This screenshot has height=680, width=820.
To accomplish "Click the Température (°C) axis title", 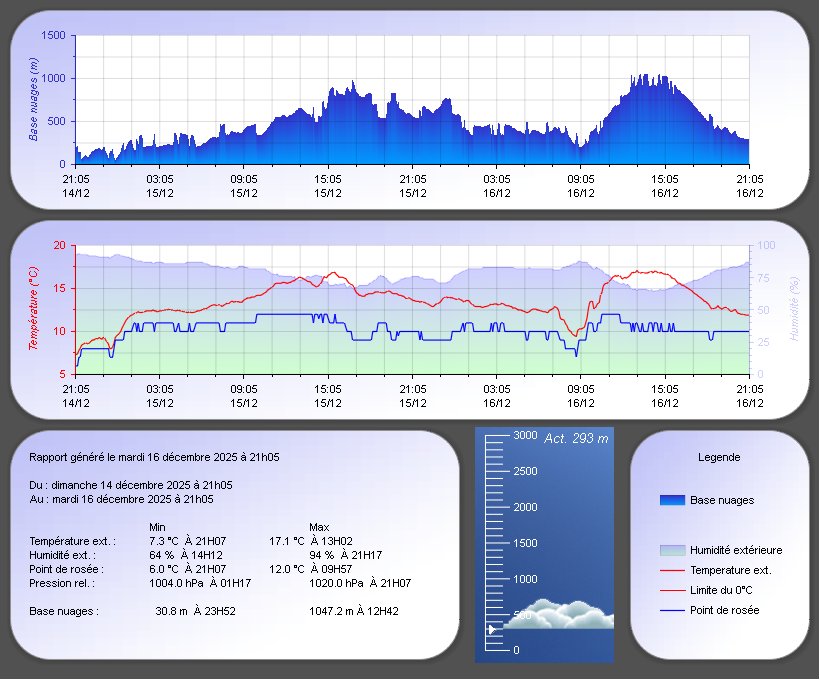I will pos(34,309).
